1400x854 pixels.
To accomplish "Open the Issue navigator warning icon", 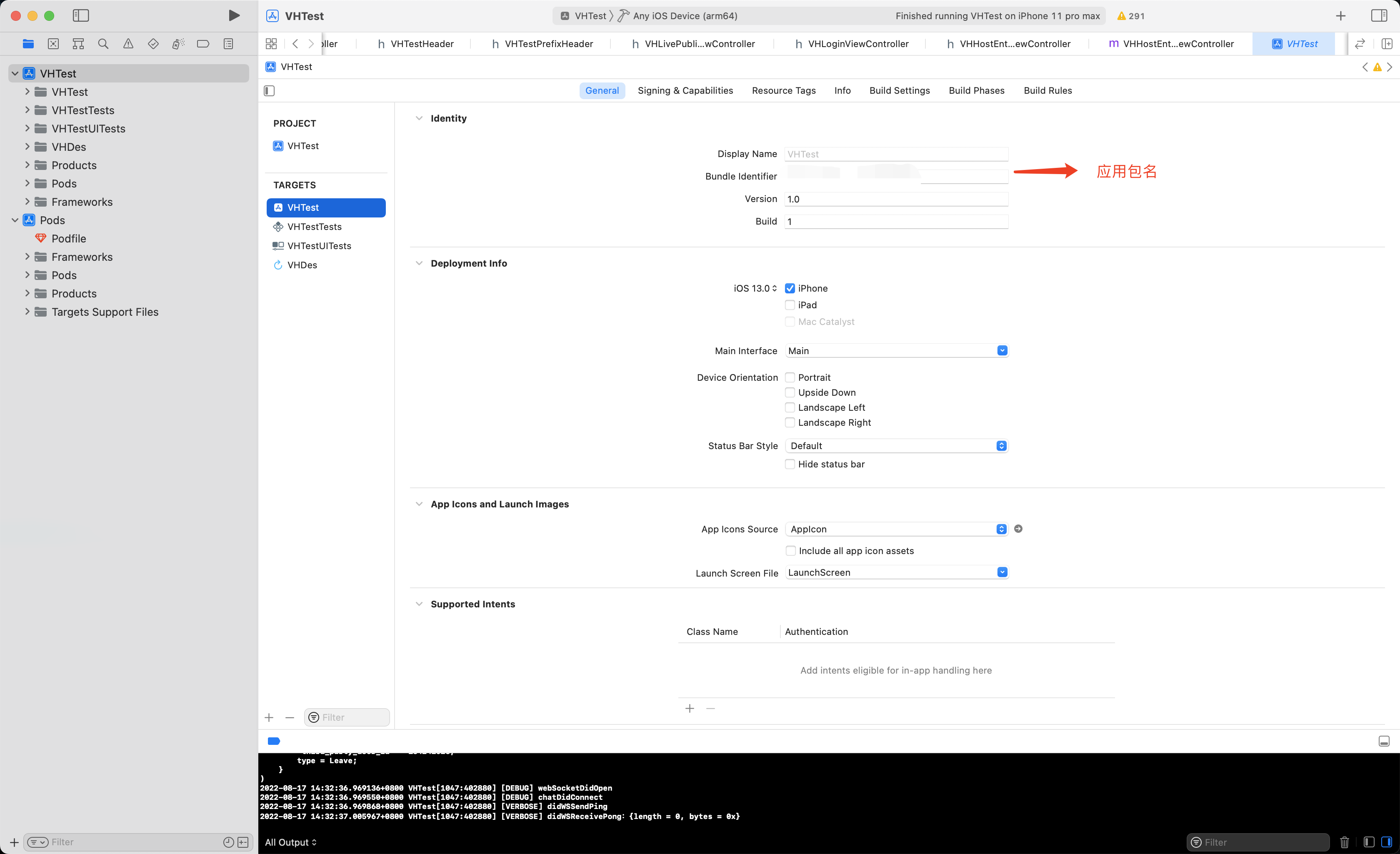I will (128, 44).
